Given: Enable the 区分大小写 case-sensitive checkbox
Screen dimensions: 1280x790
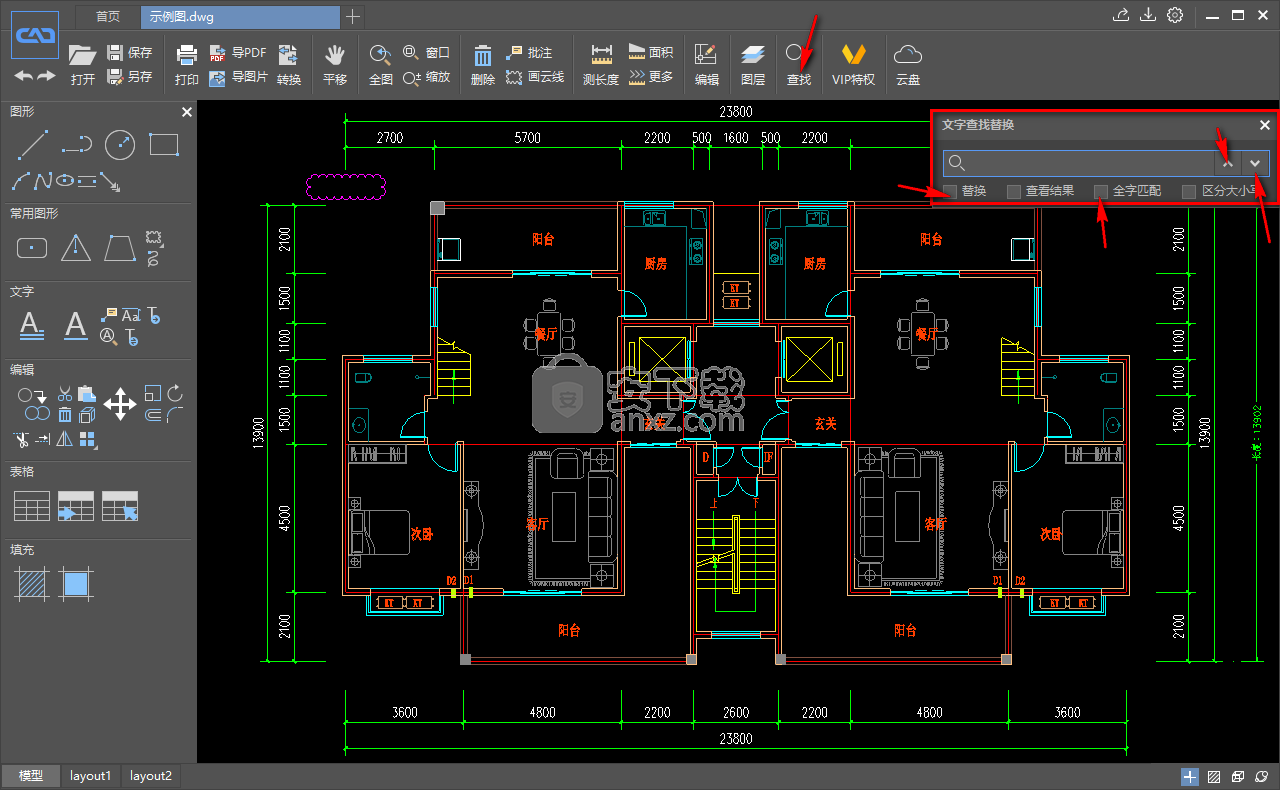Looking at the screenshot, I should click(1189, 191).
